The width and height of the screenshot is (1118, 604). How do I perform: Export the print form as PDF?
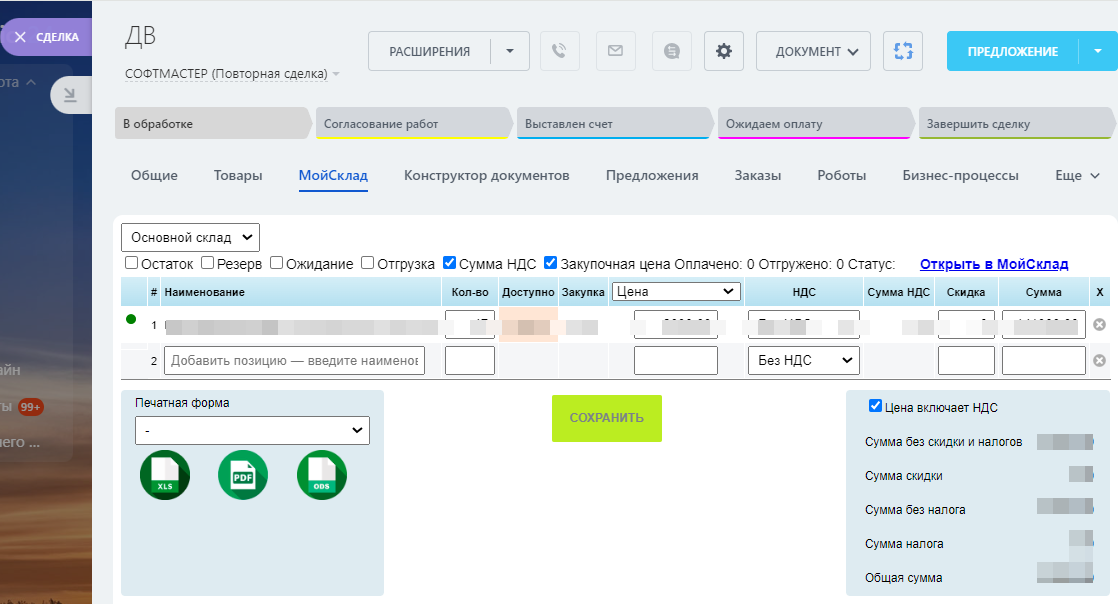pyautogui.click(x=243, y=475)
